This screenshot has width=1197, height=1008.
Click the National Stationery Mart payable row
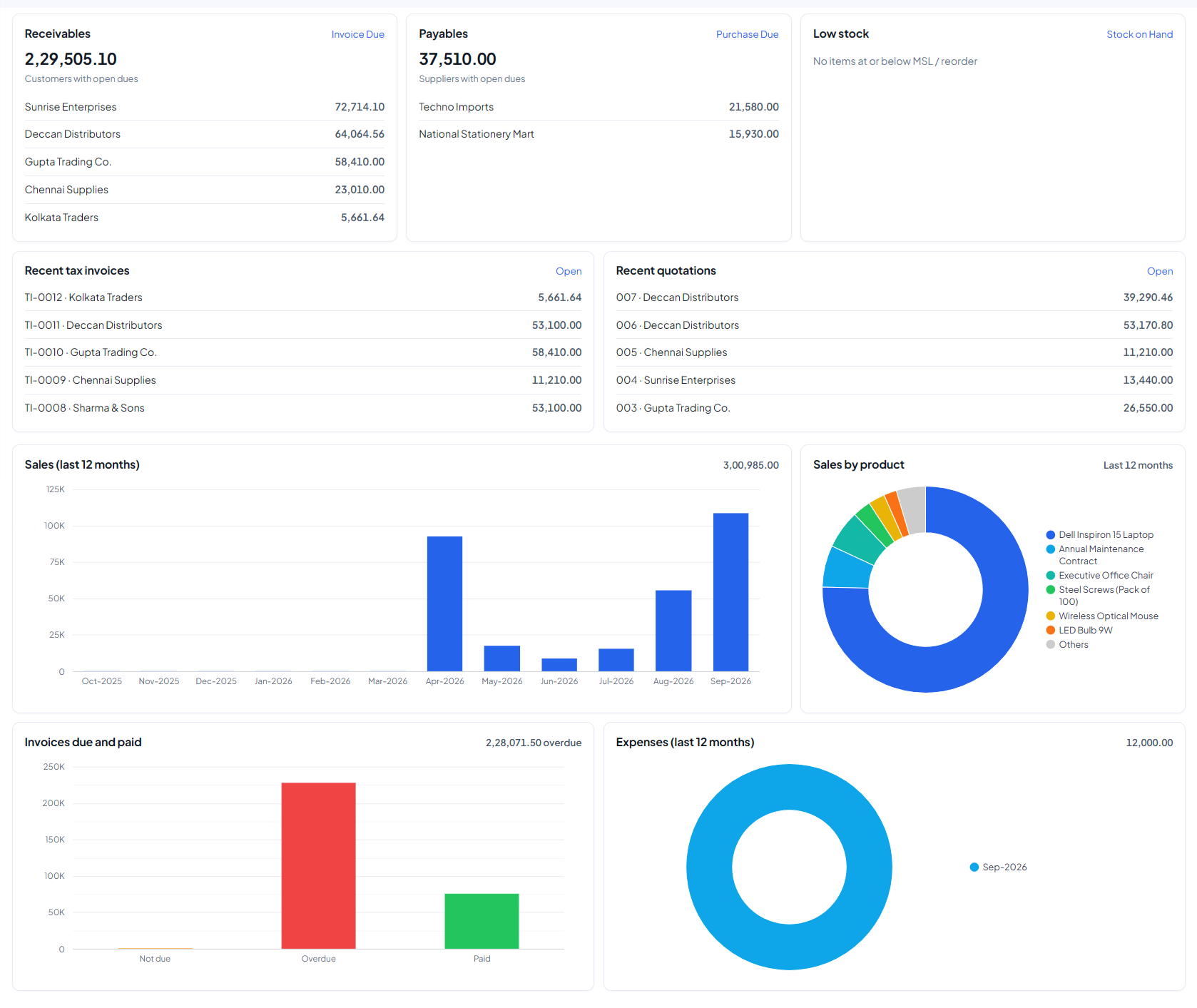coord(598,134)
